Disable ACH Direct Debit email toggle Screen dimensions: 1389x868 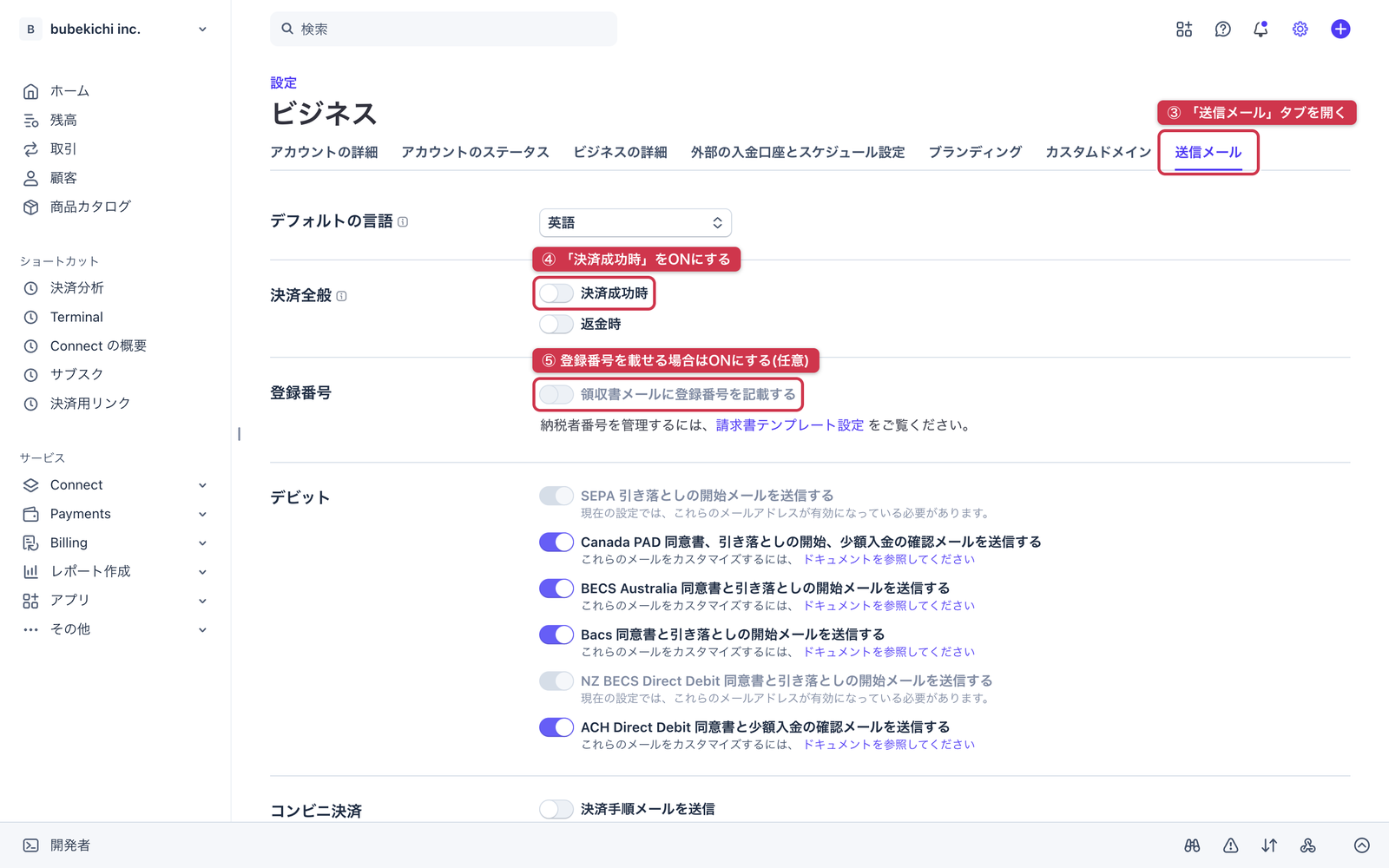pos(556,727)
